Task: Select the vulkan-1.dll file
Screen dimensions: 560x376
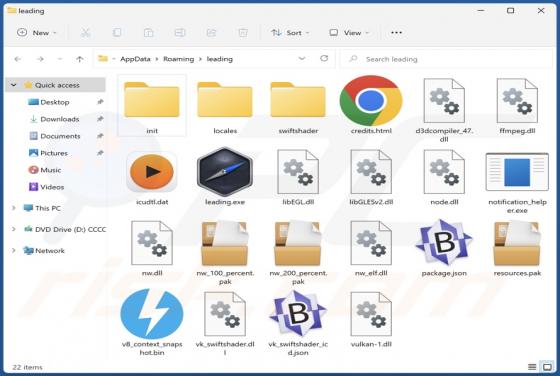Action: pos(371,320)
